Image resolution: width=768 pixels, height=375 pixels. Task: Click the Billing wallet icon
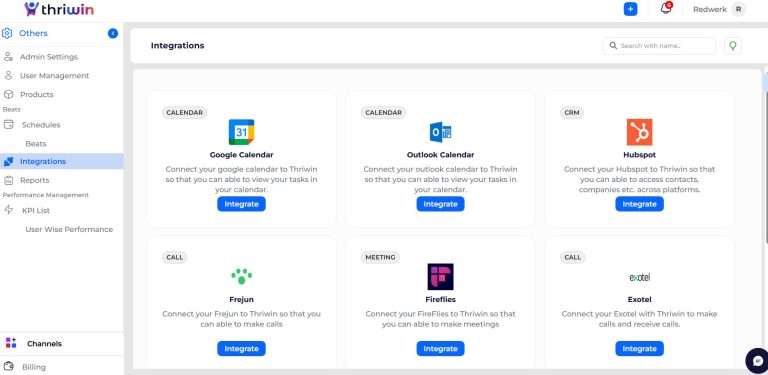(x=8, y=366)
